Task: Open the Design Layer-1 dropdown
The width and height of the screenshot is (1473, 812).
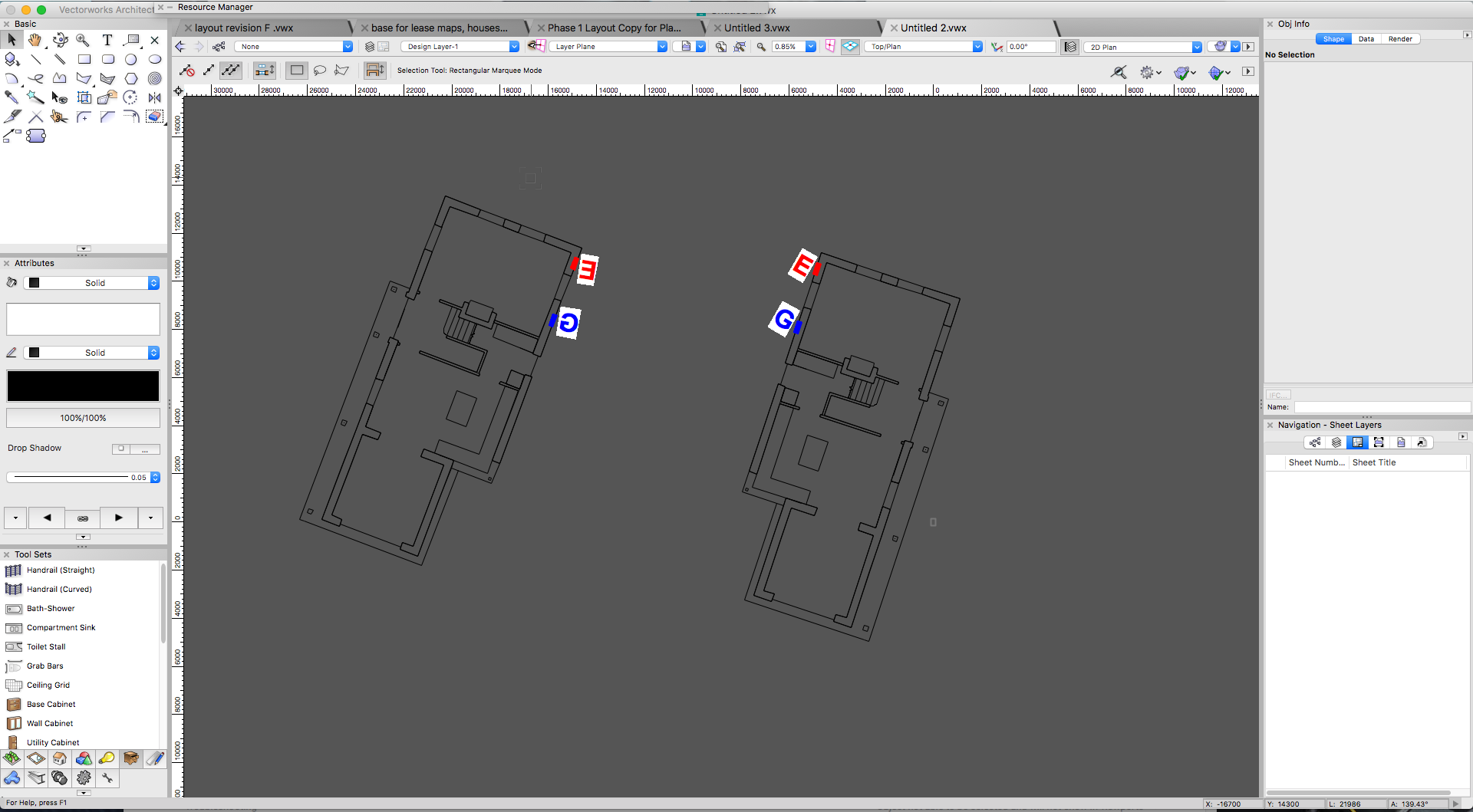Action: click(x=460, y=47)
